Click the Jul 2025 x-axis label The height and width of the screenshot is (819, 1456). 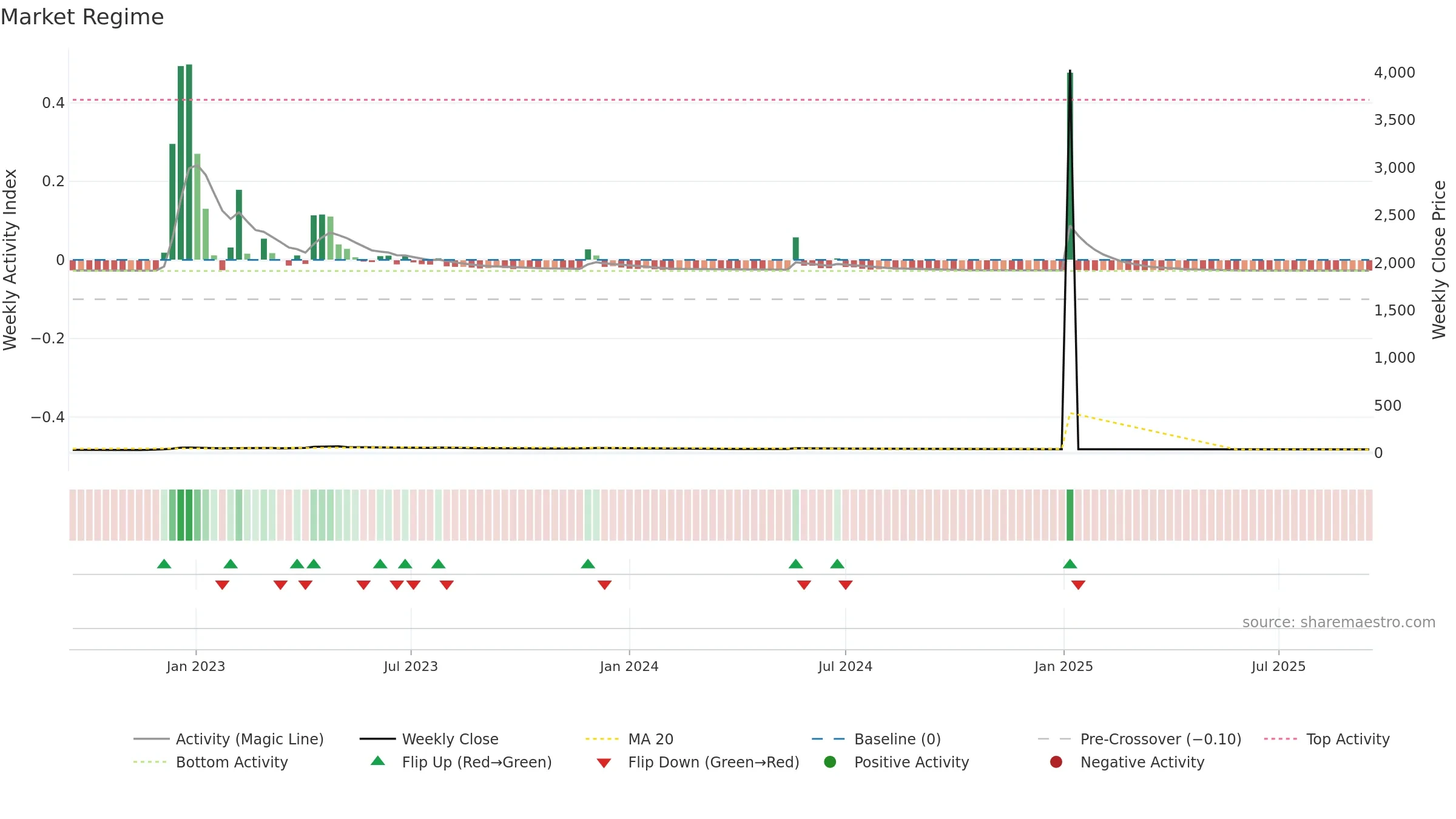tap(1278, 667)
